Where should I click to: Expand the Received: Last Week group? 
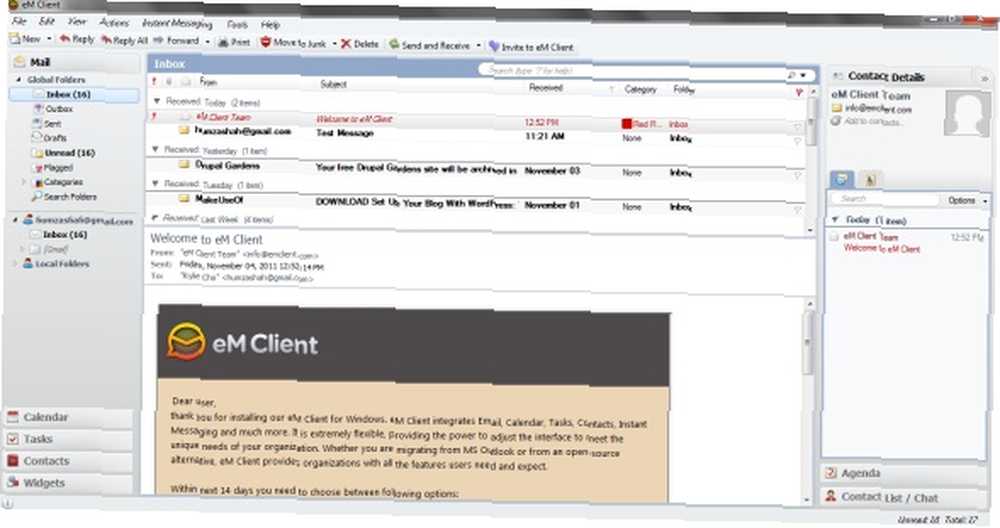pyautogui.click(x=155, y=218)
